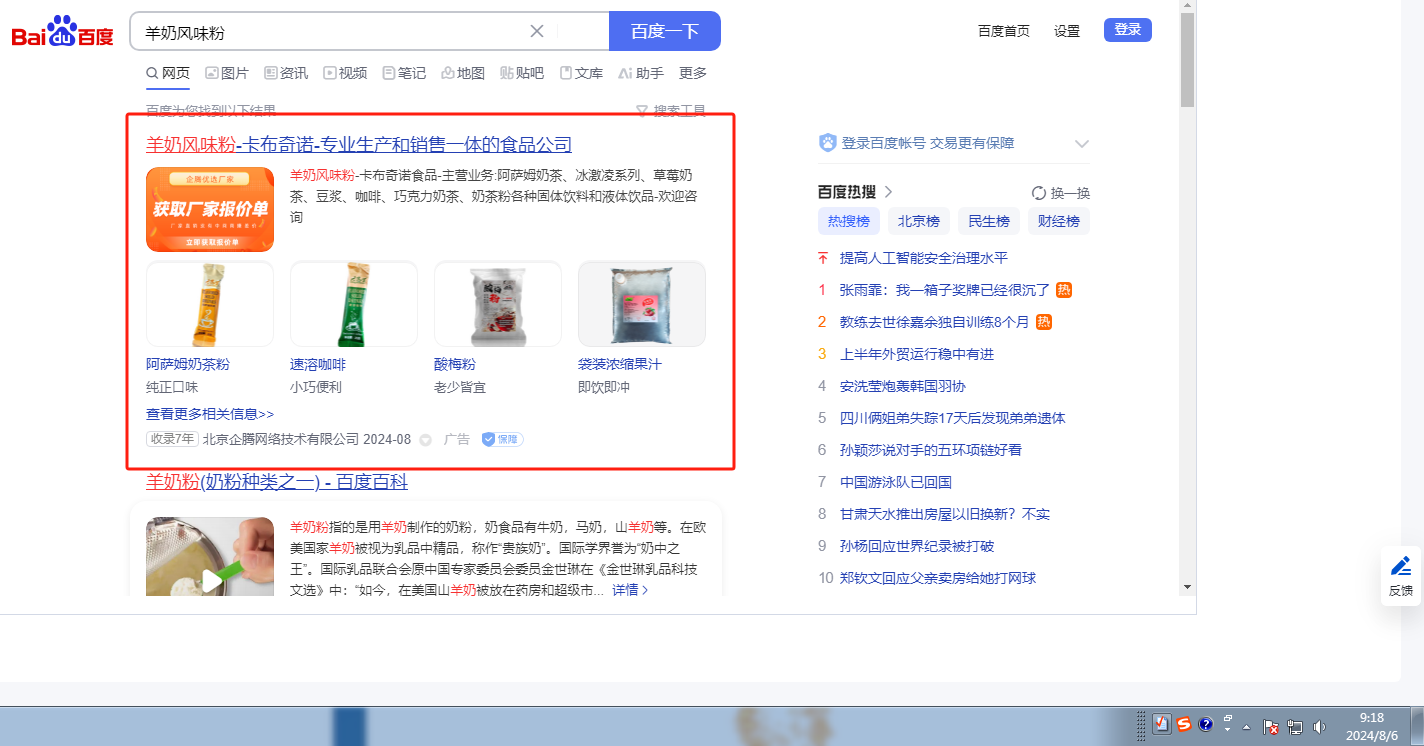Open the 百度热搜 heading link

tap(855, 192)
